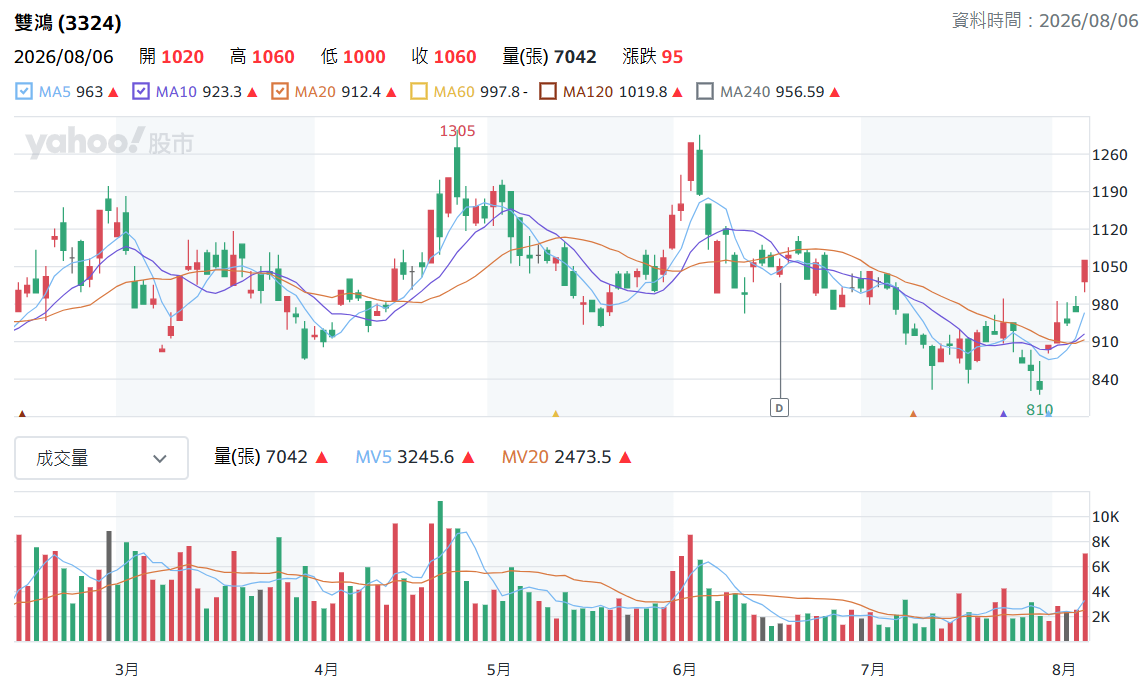This screenshot has height=691, width=1146.
Task: Click the 1260 price axis label
Action: tap(1109, 155)
